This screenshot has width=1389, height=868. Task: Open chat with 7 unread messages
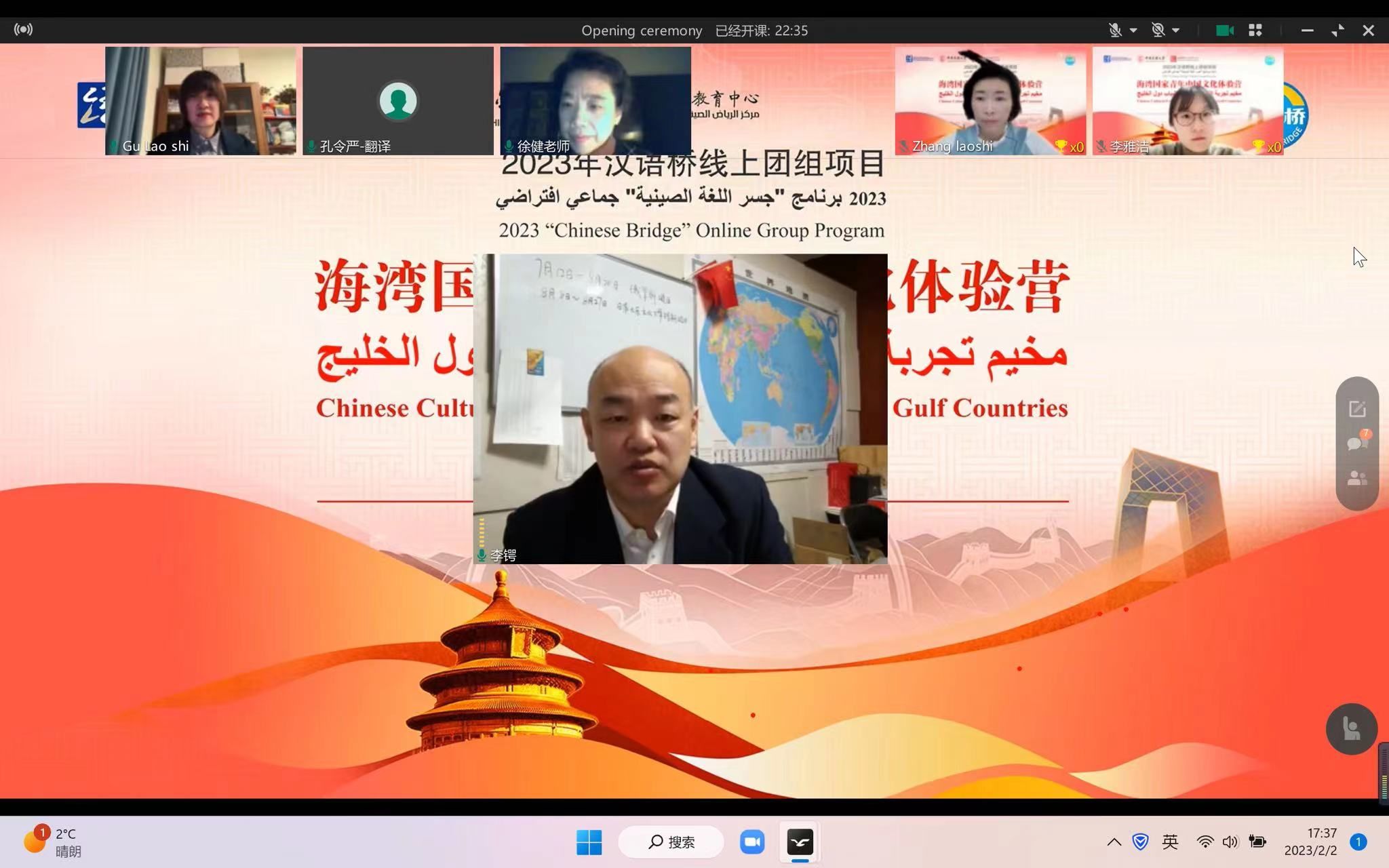click(1356, 443)
